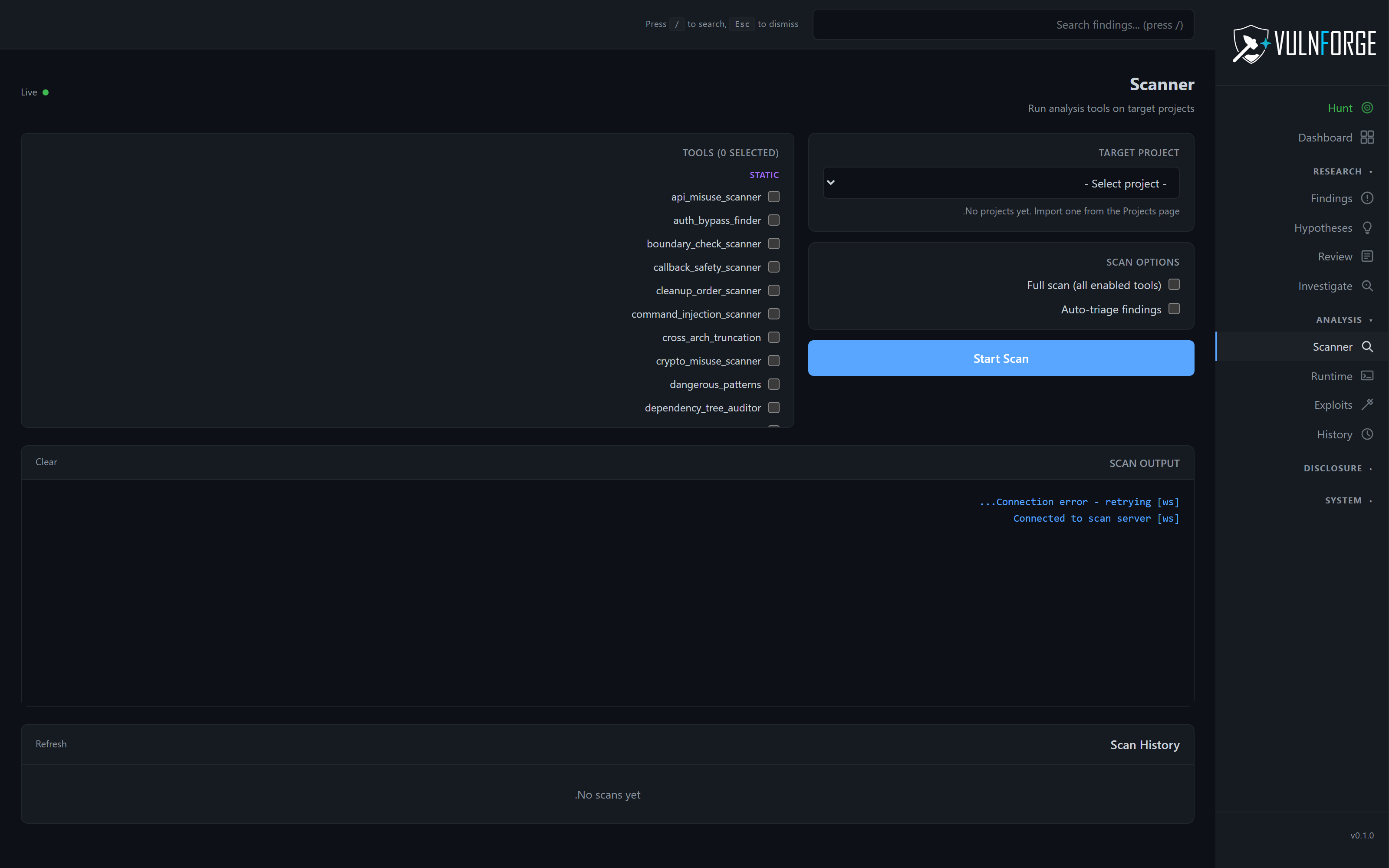The width and height of the screenshot is (1389, 868).
Task: Select the Hypotheses lightbulb icon
Action: coord(1368,227)
